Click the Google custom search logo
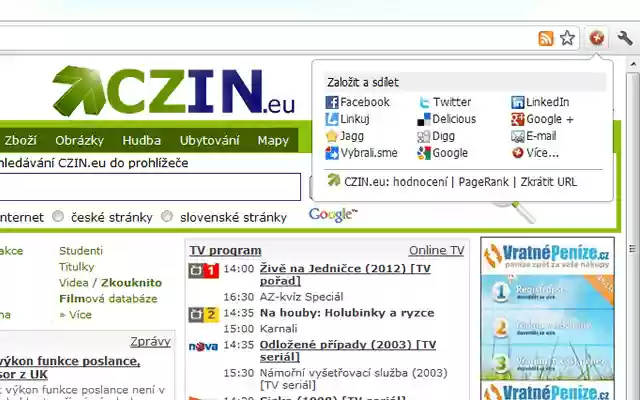Image resolution: width=640 pixels, height=400 pixels. pos(333,215)
